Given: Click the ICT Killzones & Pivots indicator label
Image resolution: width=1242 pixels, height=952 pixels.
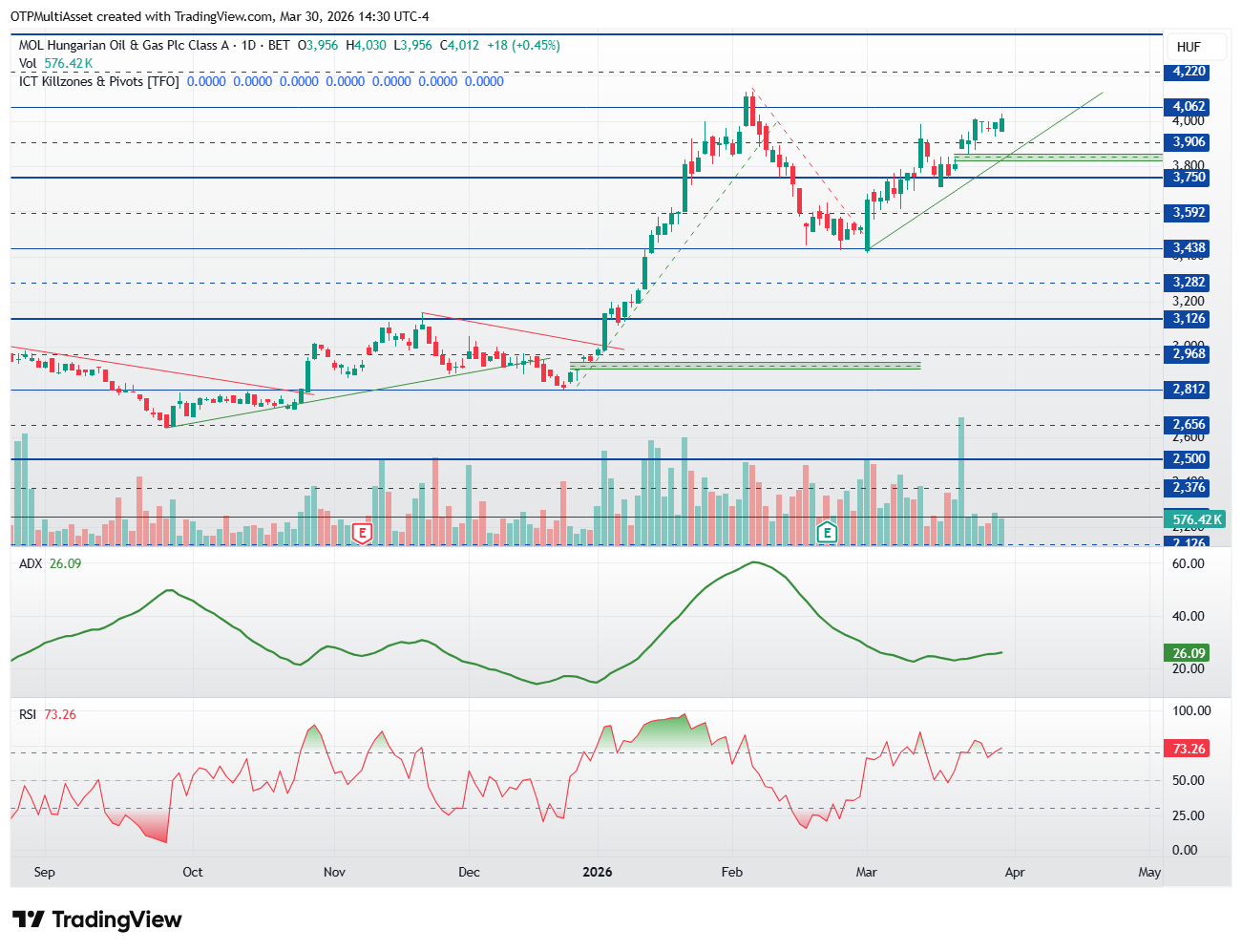Looking at the screenshot, I should click(99, 81).
